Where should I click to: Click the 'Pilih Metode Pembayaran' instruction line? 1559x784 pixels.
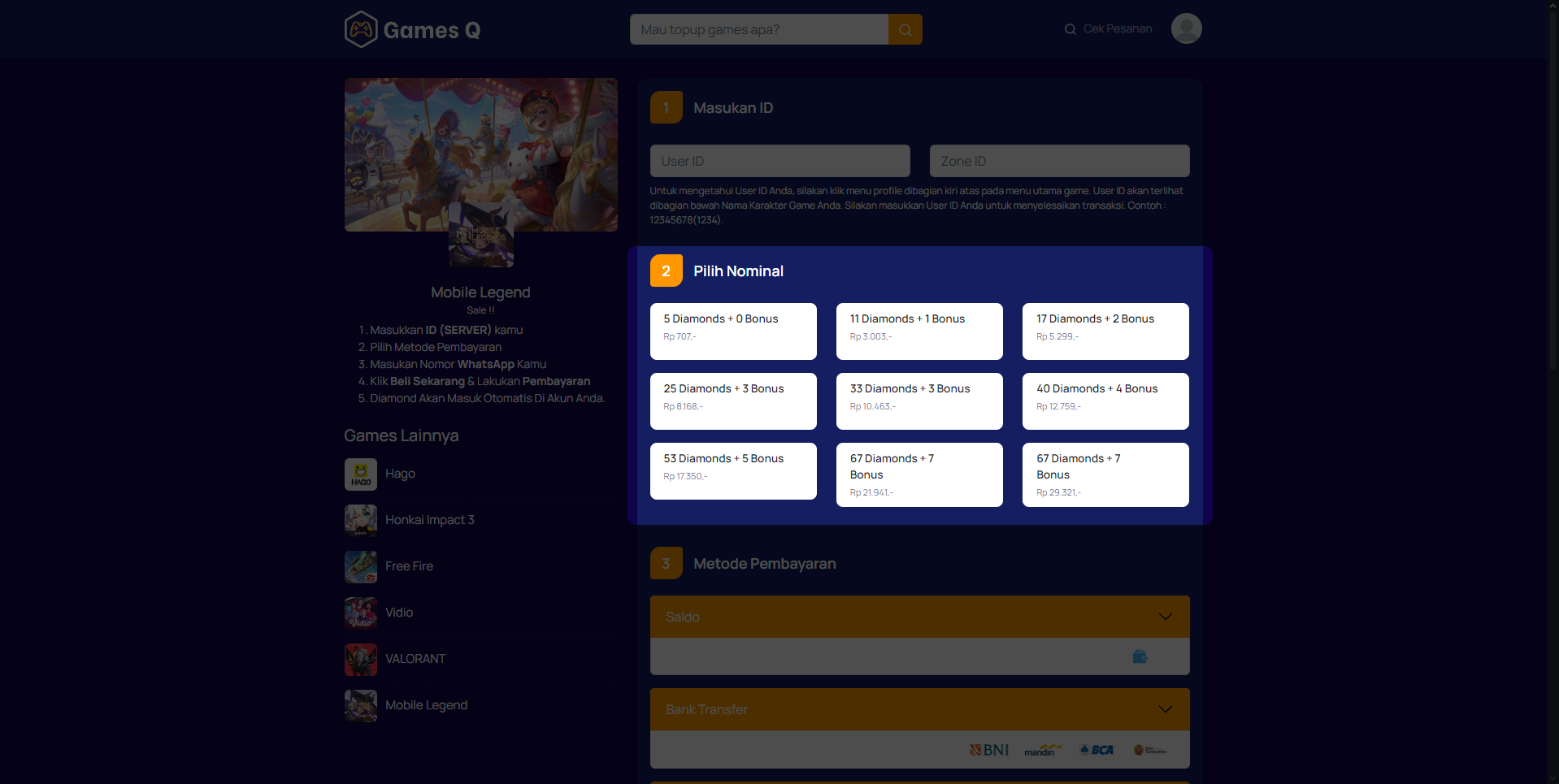pos(436,347)
